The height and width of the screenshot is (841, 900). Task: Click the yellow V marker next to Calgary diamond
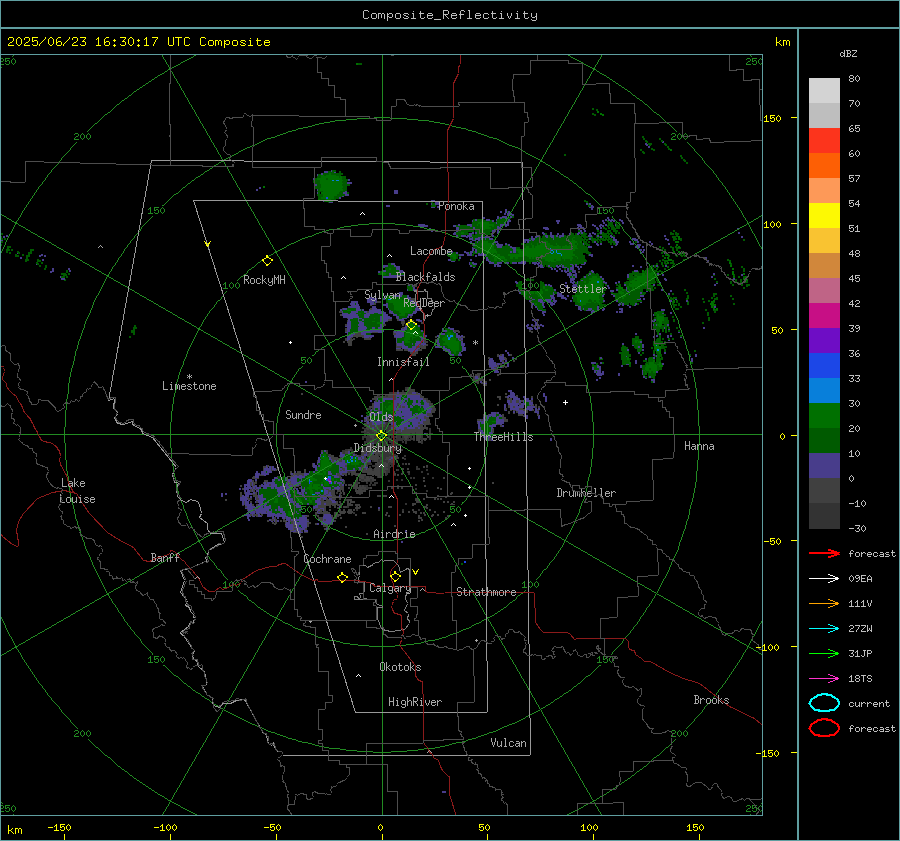coord(416,572)
